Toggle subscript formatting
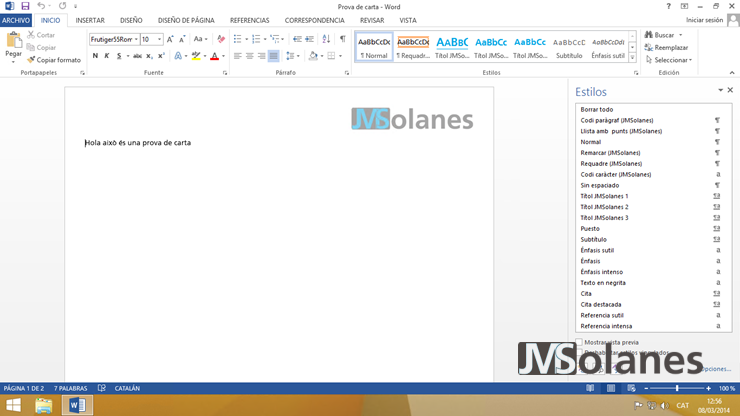The width and height of the screenshot is (740, 416). [x=149, y=56]
